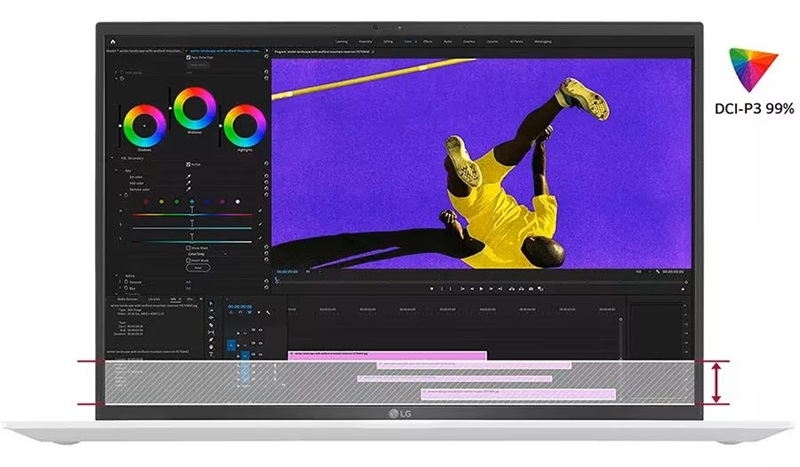Click the Extract button in transport bar

tap(521, 289)
